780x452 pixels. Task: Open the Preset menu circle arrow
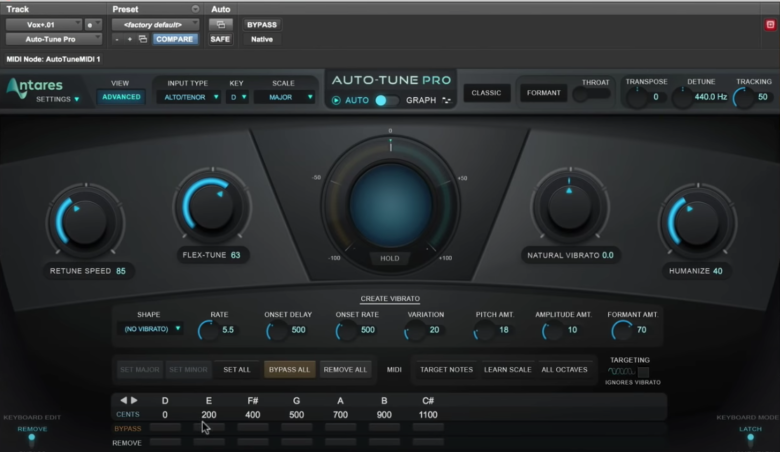(195, 9)
